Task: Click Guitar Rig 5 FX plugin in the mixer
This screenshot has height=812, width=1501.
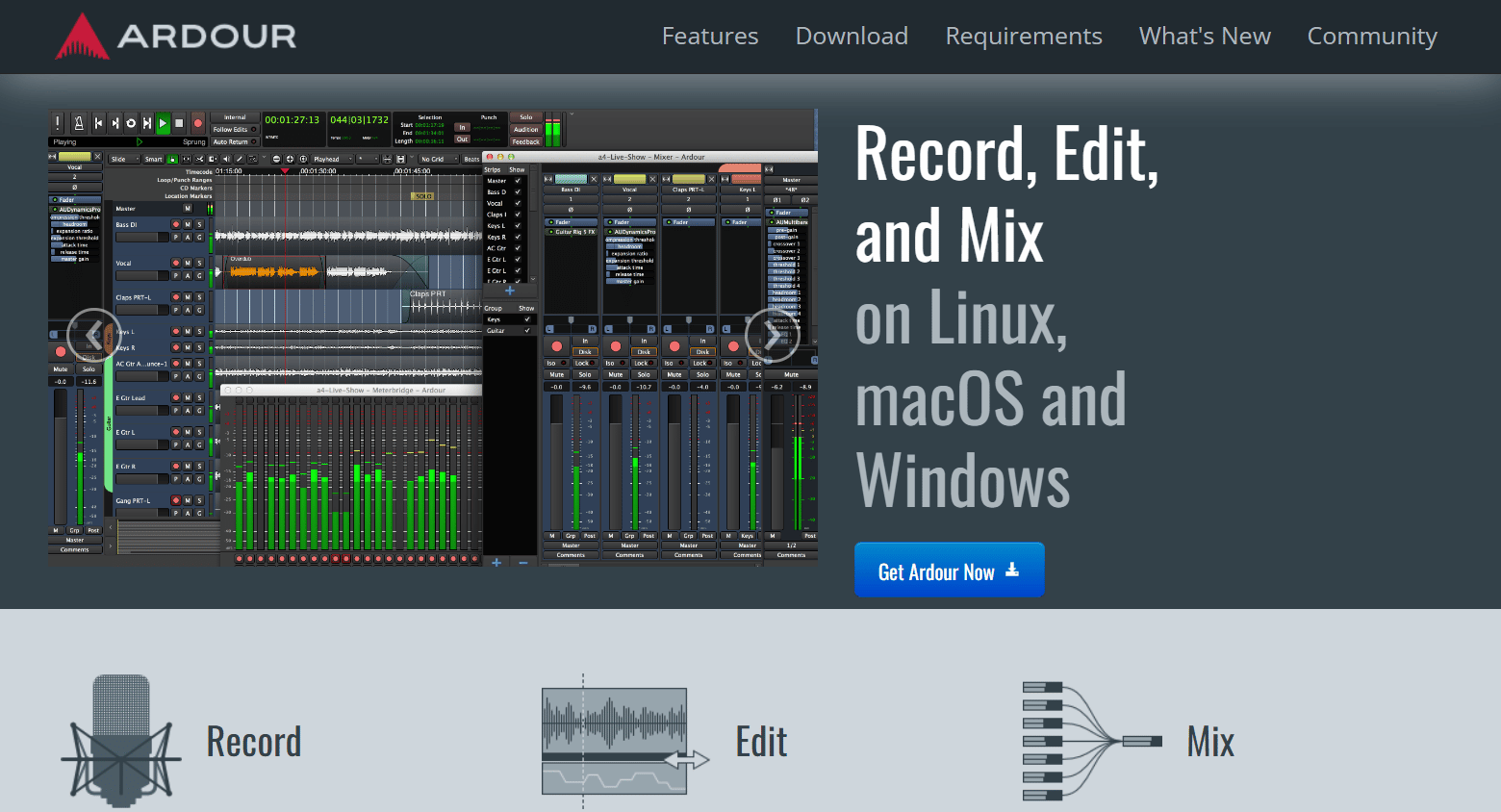Action: [572, 232]
